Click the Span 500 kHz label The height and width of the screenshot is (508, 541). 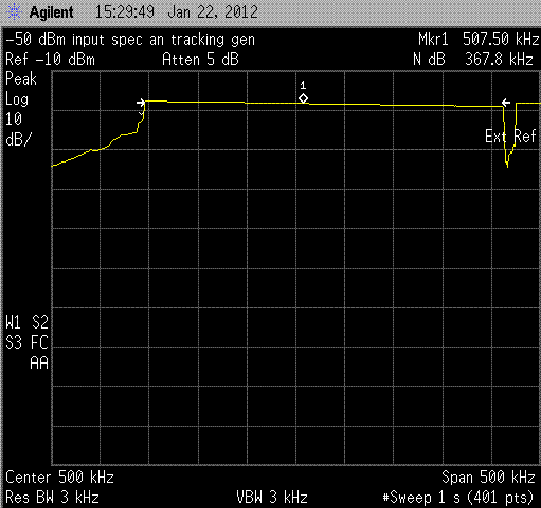[x=489, y=477]
